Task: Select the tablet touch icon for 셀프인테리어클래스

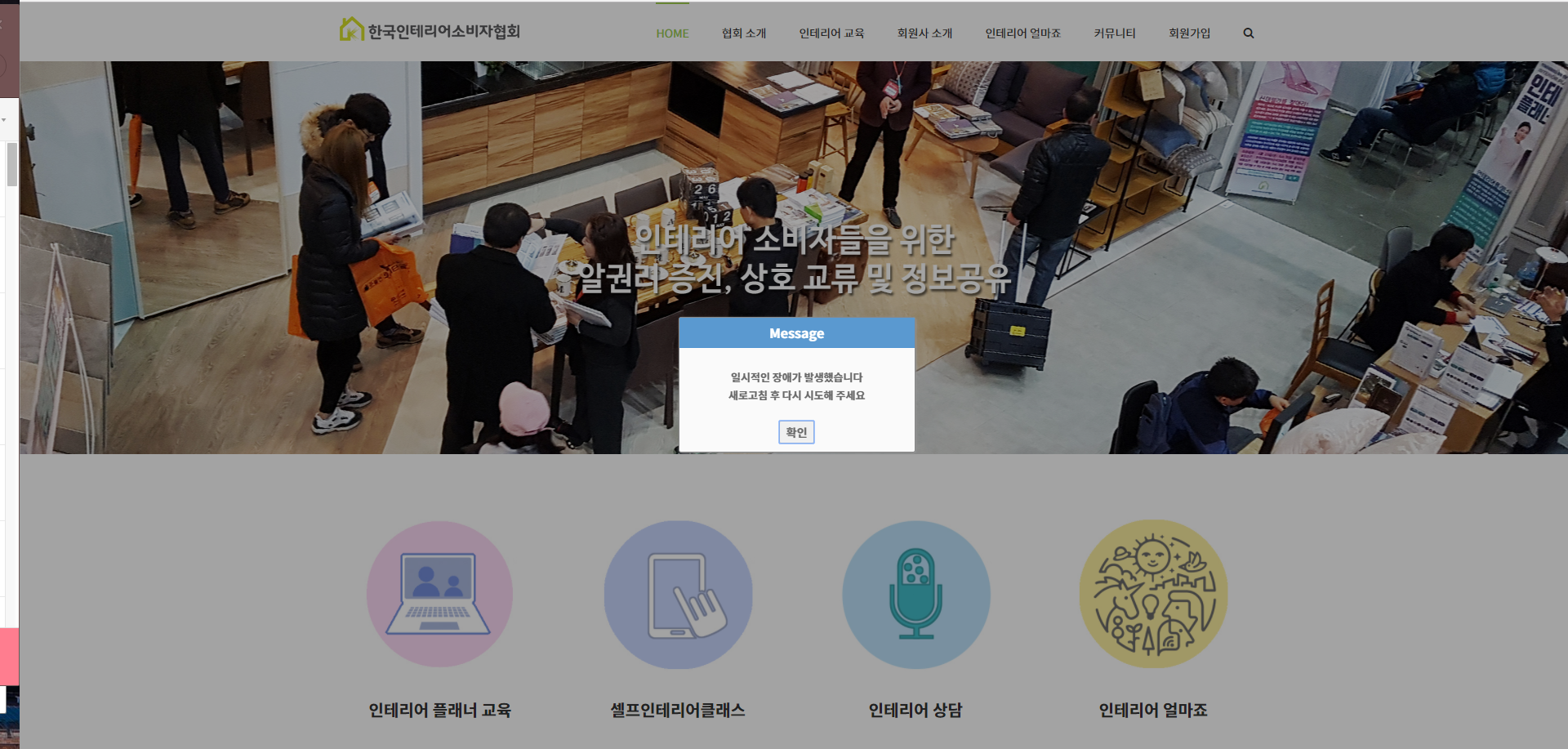Action: click(678, 594)
